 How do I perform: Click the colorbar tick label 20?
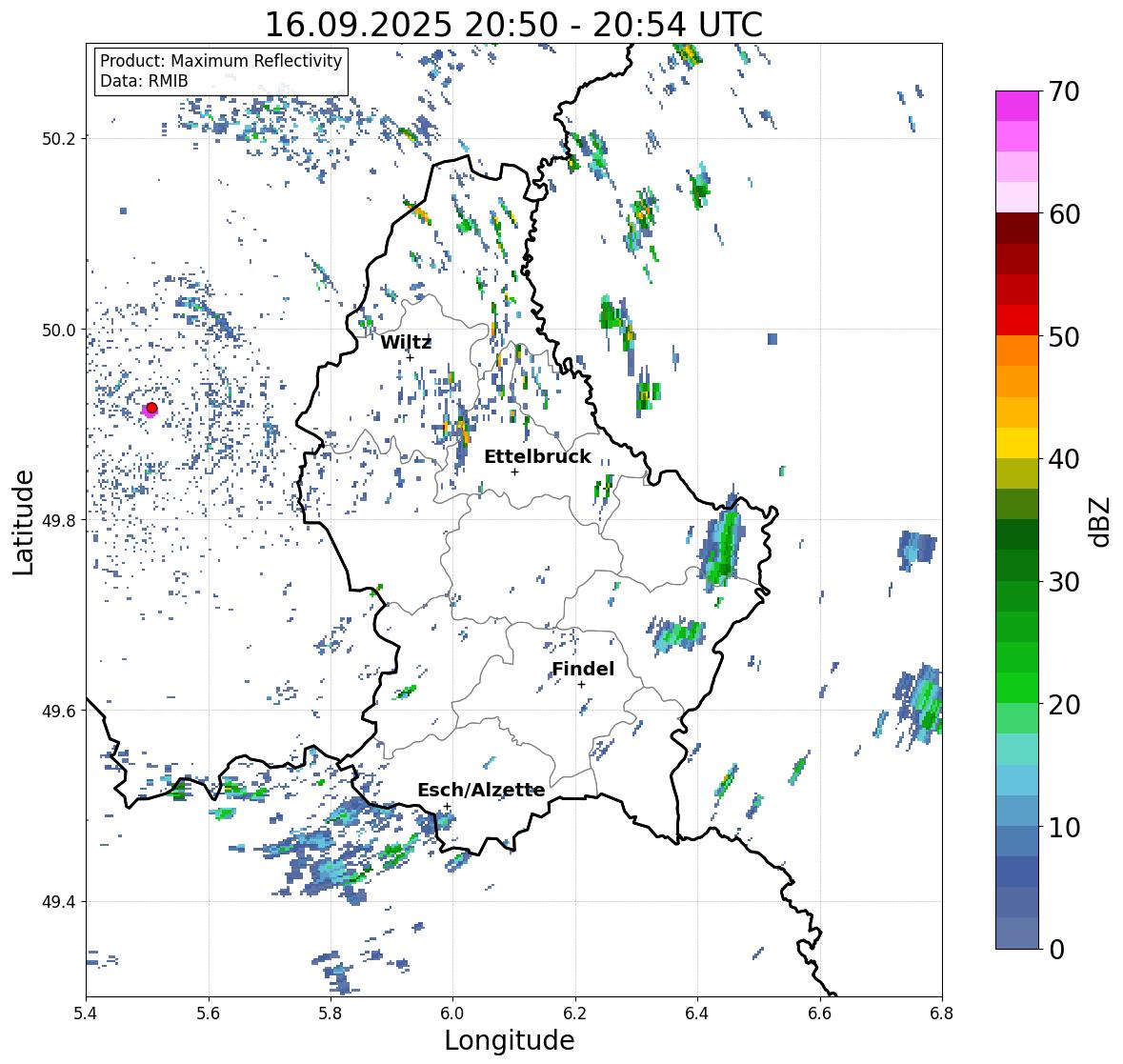(x=1064, y=704)
